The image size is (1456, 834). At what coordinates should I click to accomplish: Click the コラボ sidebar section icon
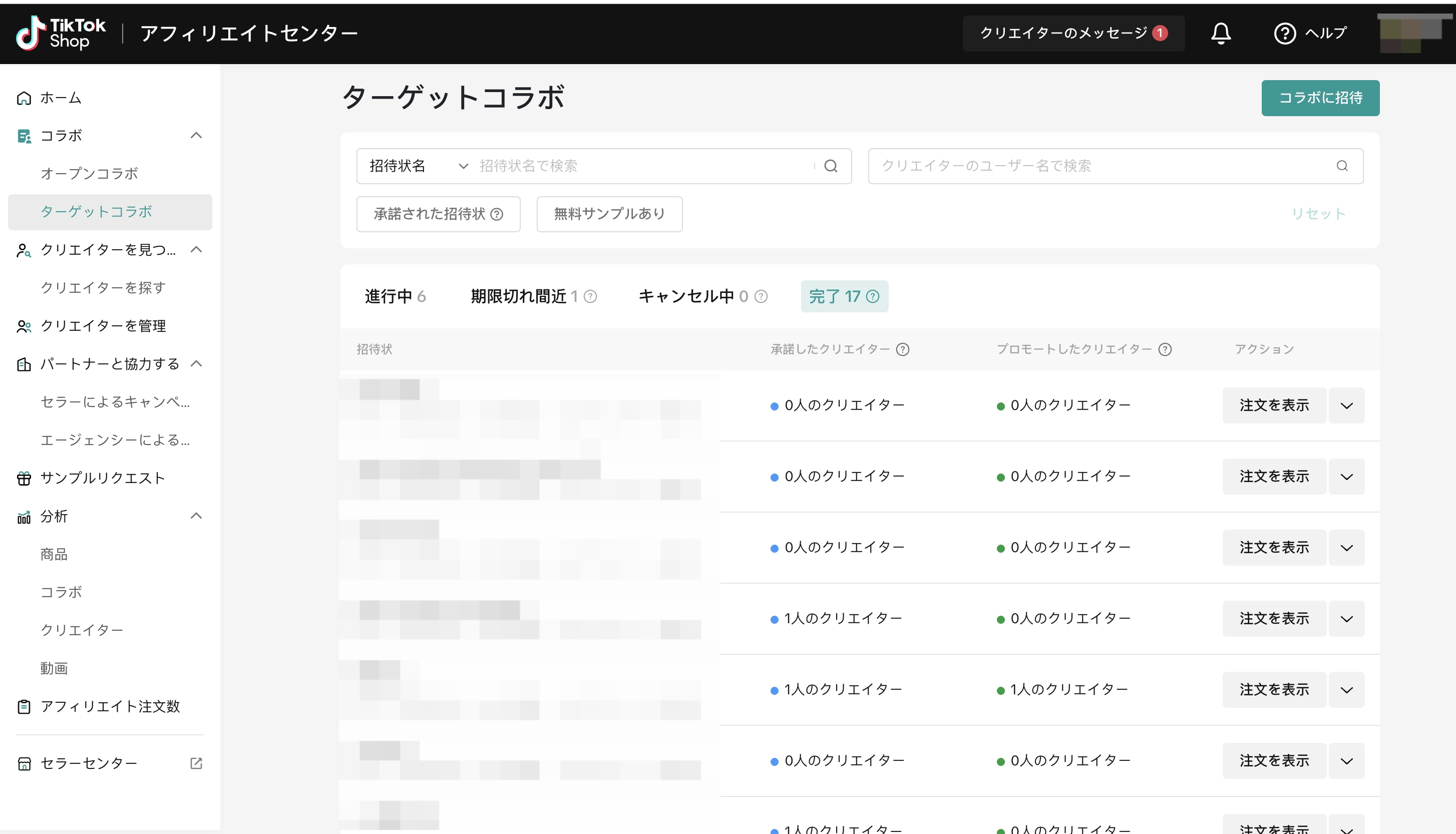pyautogui.click(x=24, y=136)
